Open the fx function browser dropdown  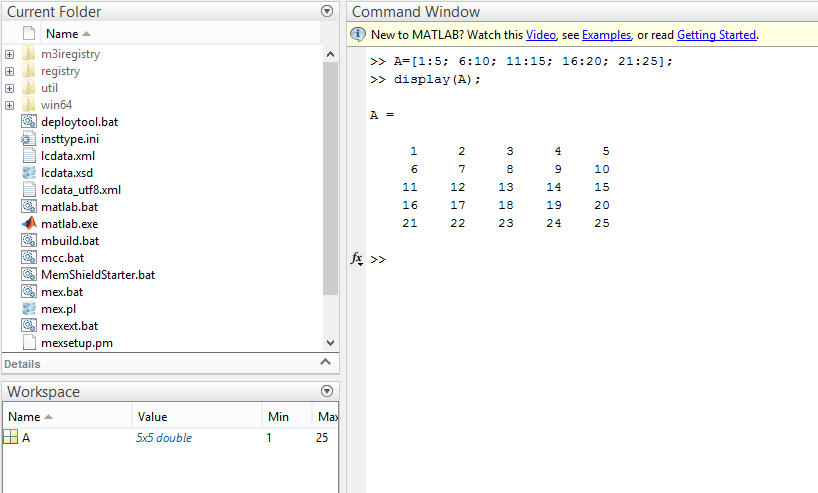point(357,259)
